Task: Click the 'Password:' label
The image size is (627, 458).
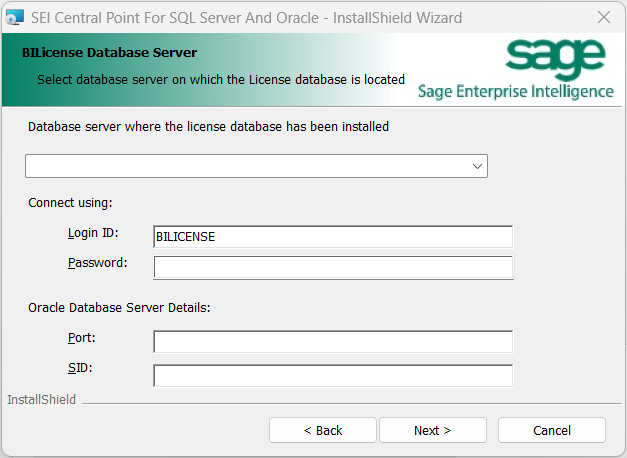Action: tap(98, 263)
